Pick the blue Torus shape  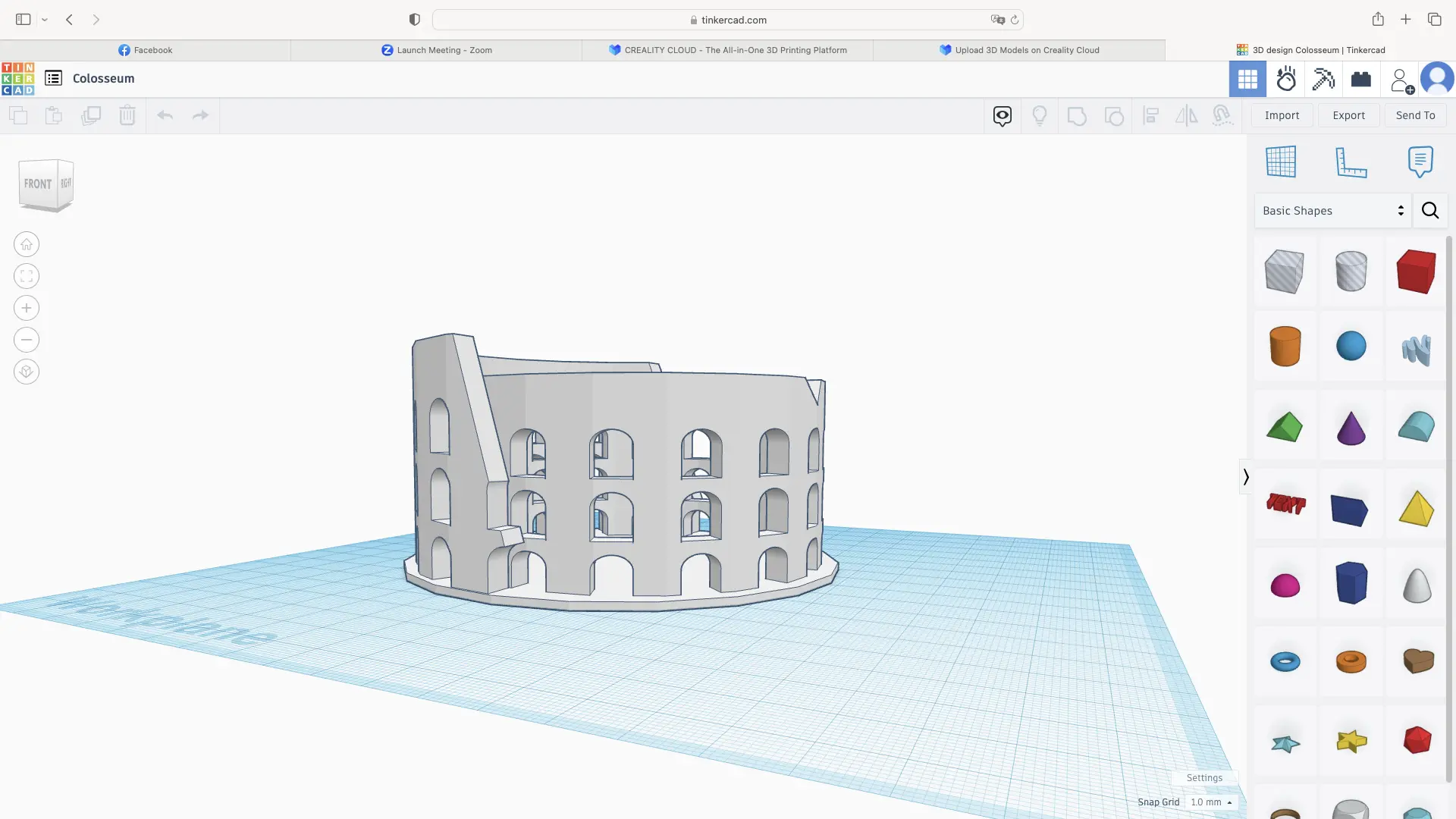[x=1285, y=661]
